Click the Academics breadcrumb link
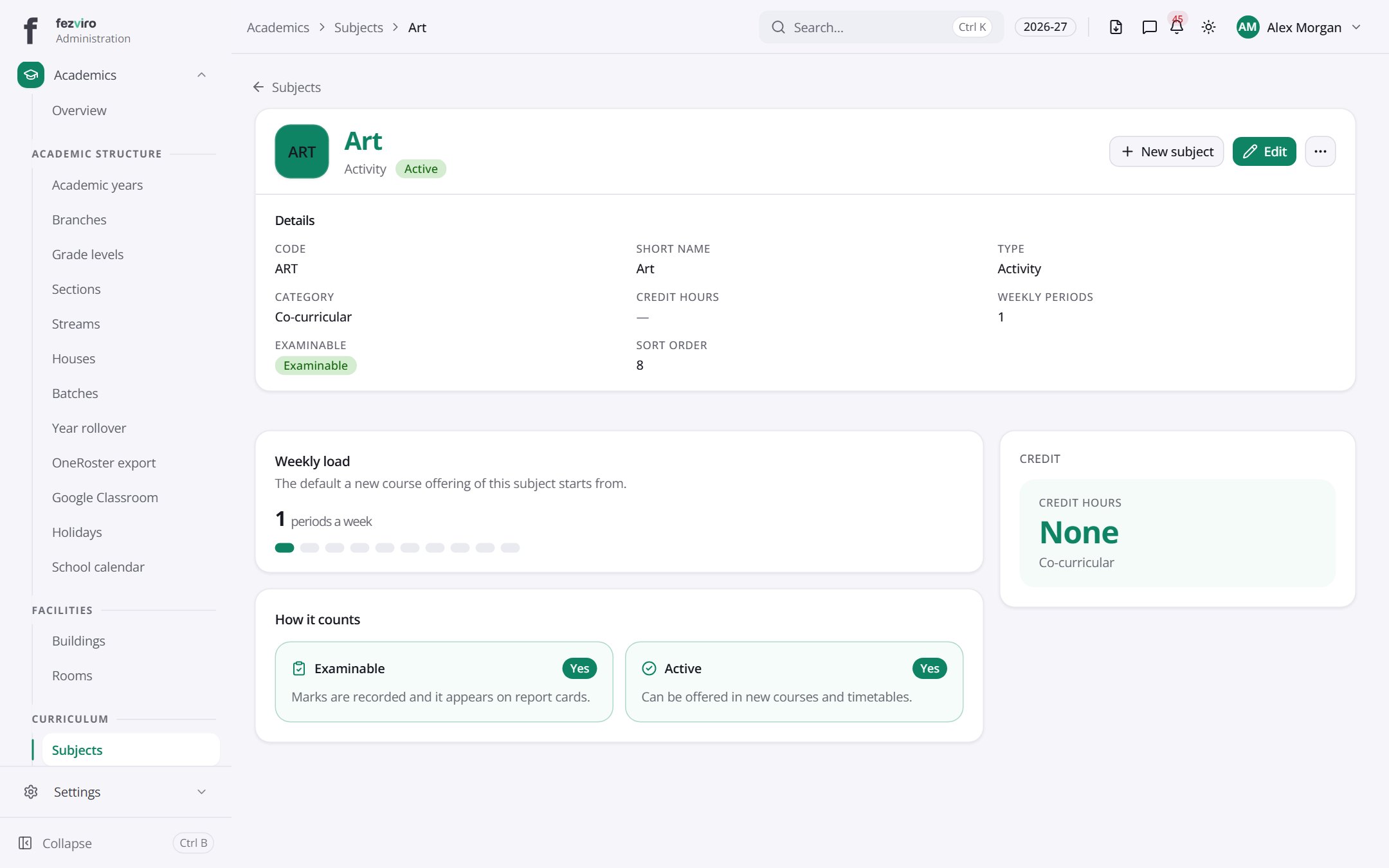This screenshot has width=1389, height=868. coord(278,28)
